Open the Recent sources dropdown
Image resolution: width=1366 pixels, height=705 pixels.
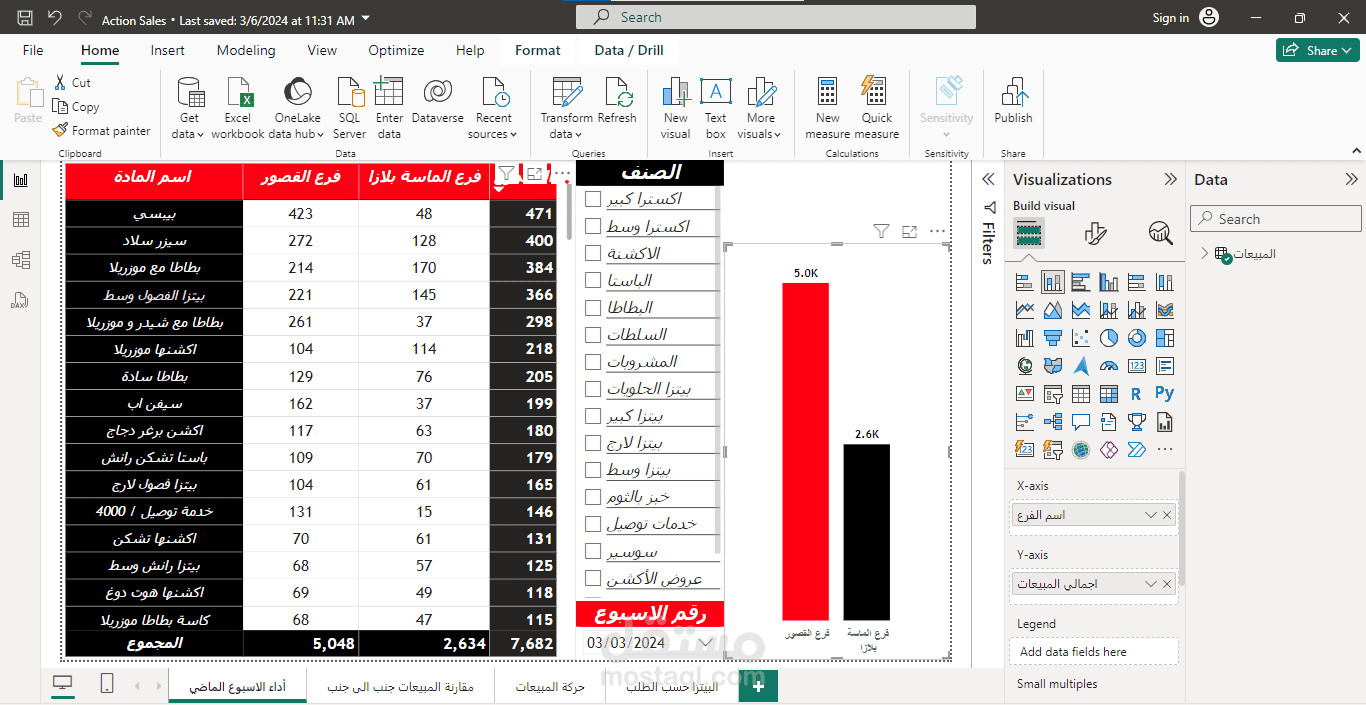pos(493,108)
